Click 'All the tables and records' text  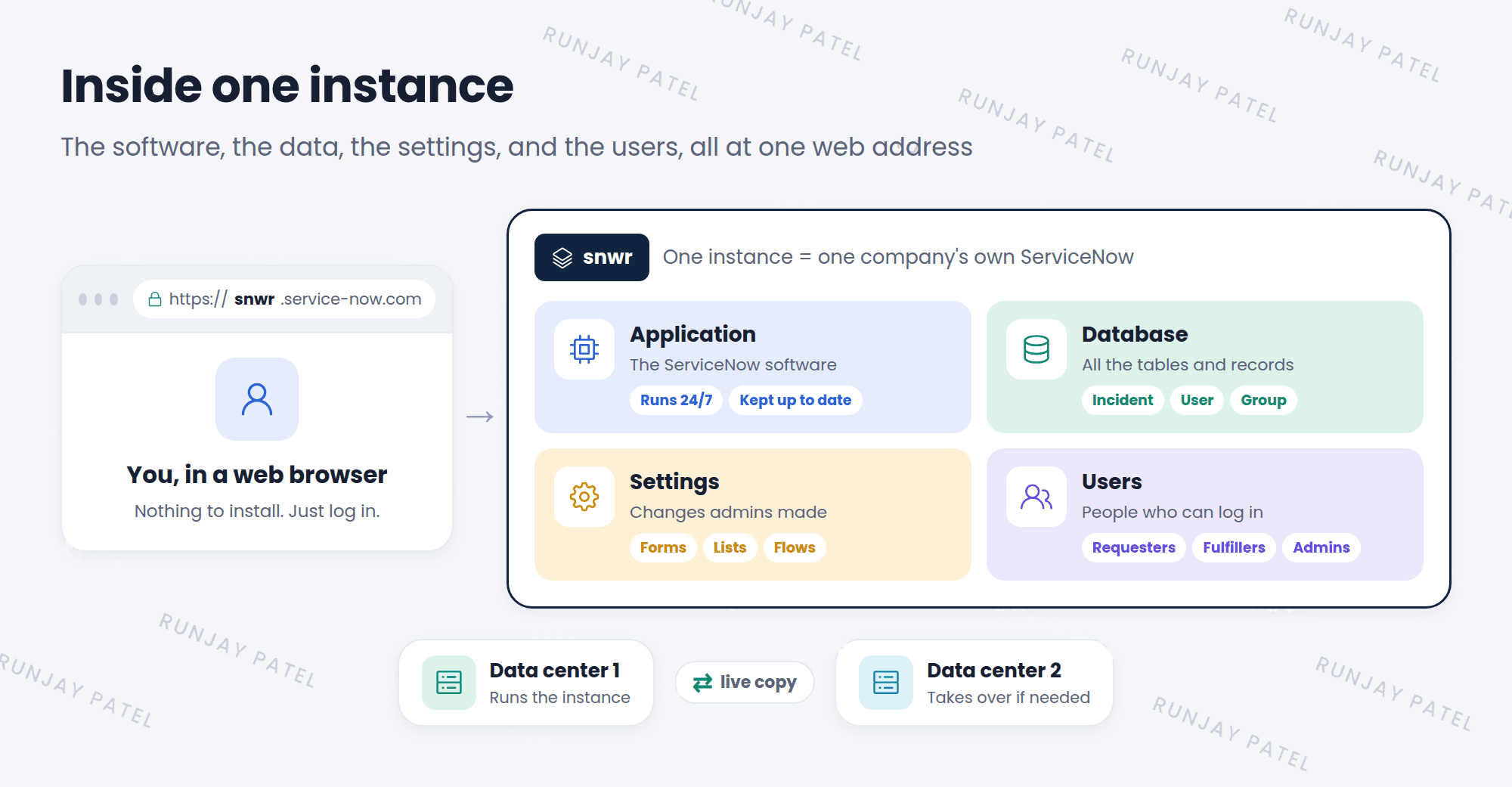[1188, 364]
